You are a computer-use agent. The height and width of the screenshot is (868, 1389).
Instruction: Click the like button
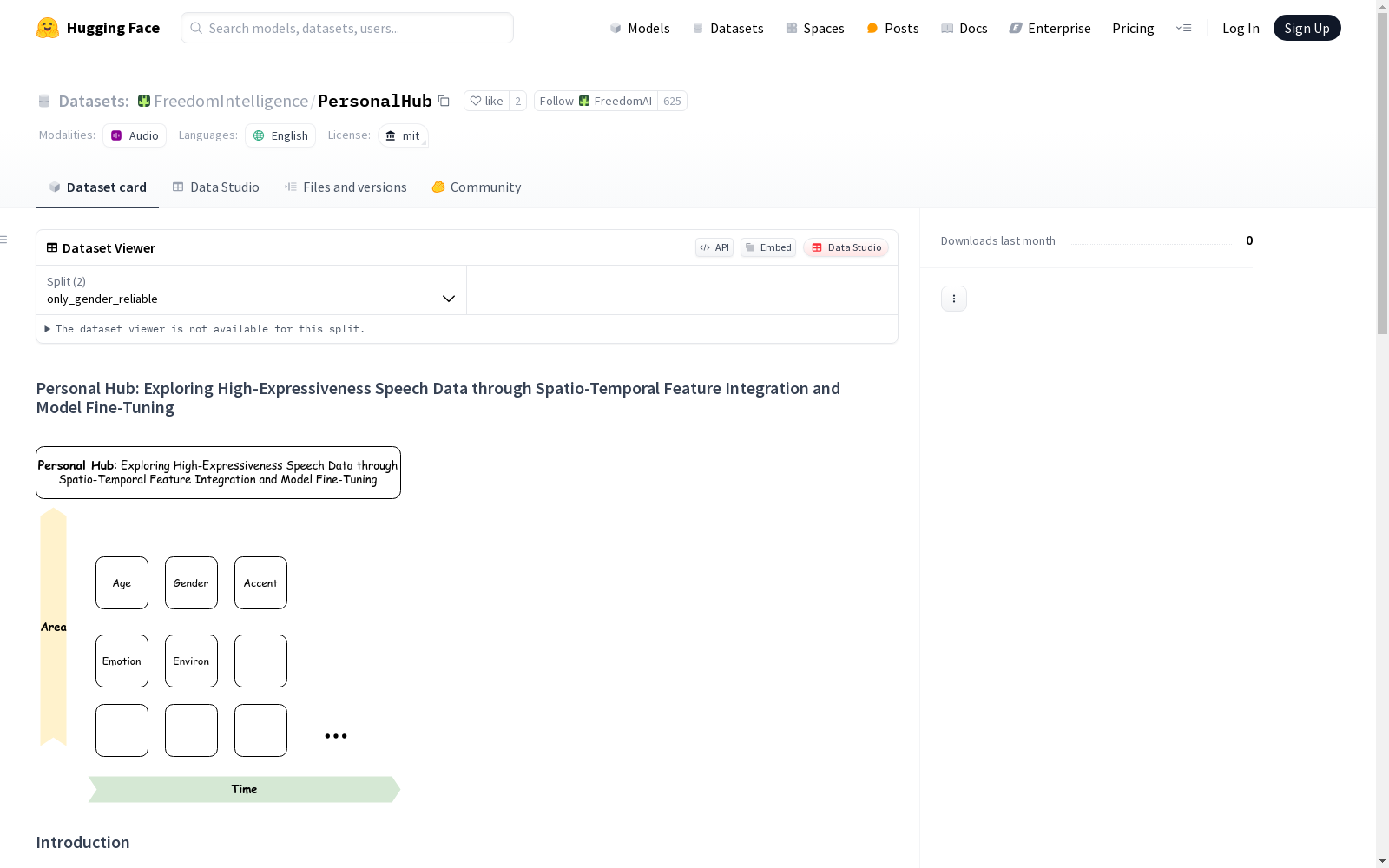pyautogui.click(x=486, y=101)
